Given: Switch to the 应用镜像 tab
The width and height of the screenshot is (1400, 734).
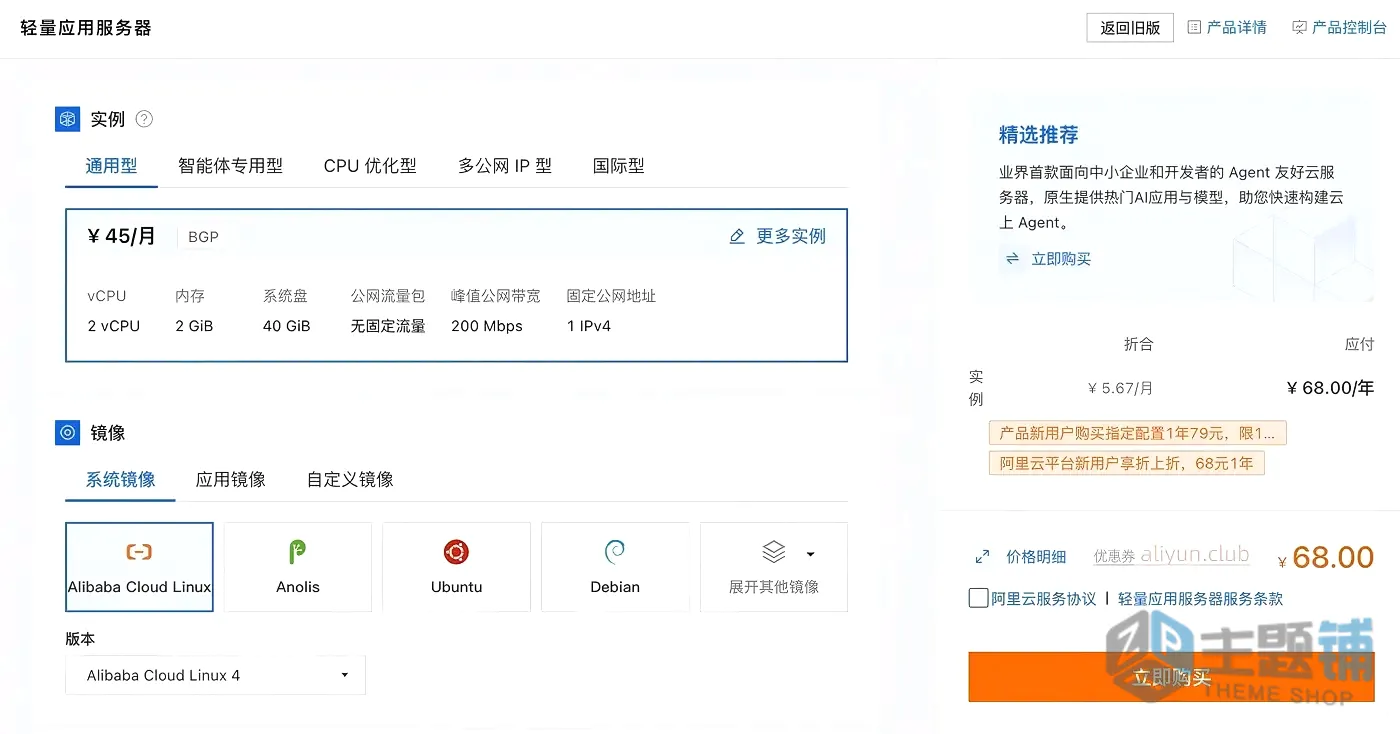Looking at the screenshot, I should pos(231,480).
